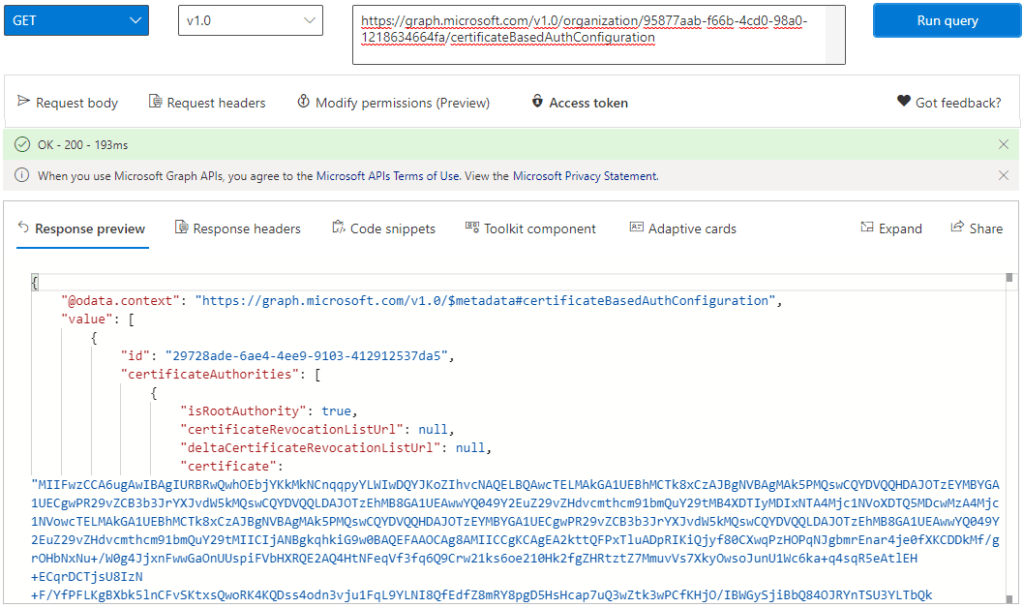Open the Adaptive cards tab

pos(682,228)
